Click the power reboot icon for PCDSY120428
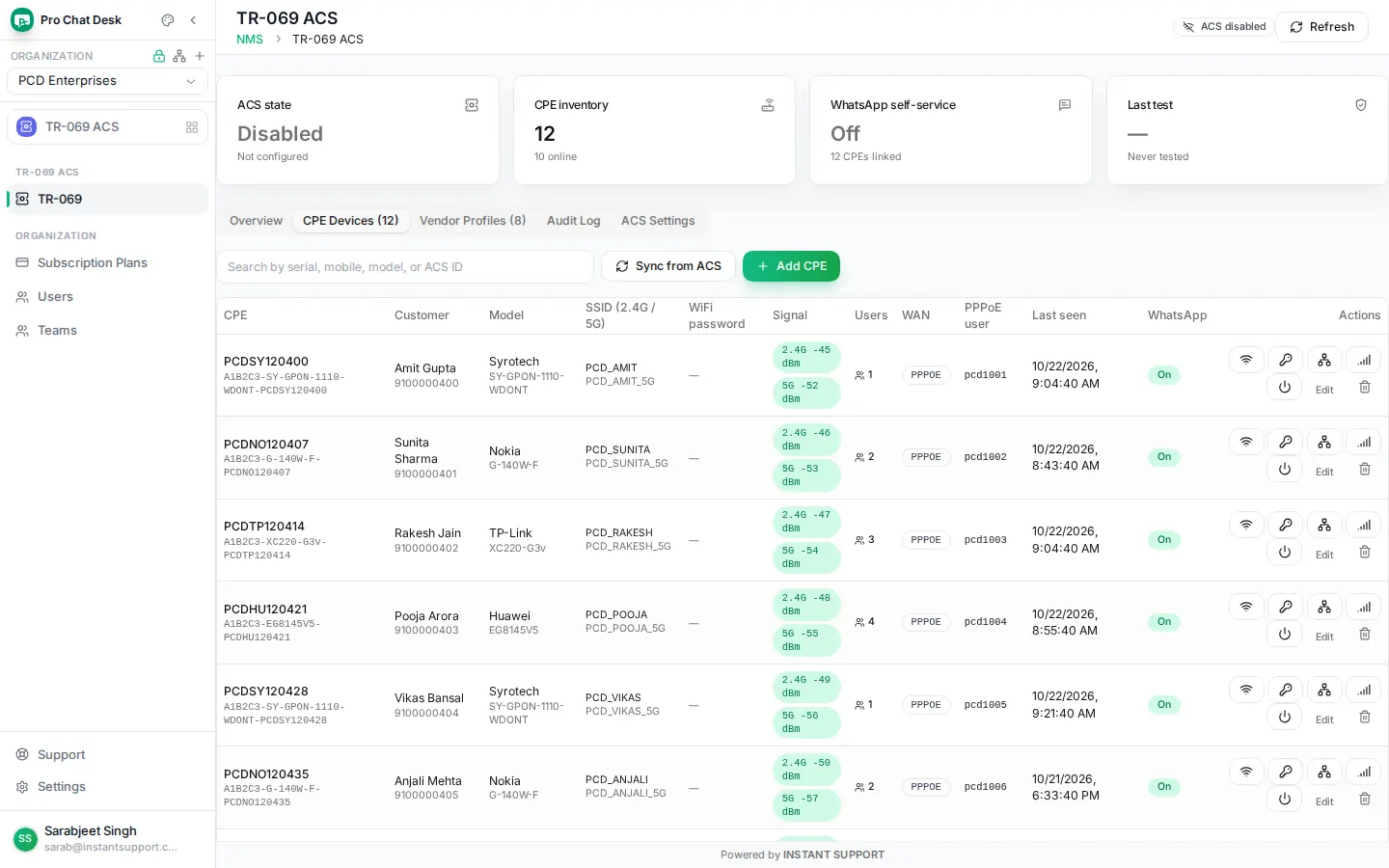This screenshot has height=868, width=1389. click(1284, 718)
